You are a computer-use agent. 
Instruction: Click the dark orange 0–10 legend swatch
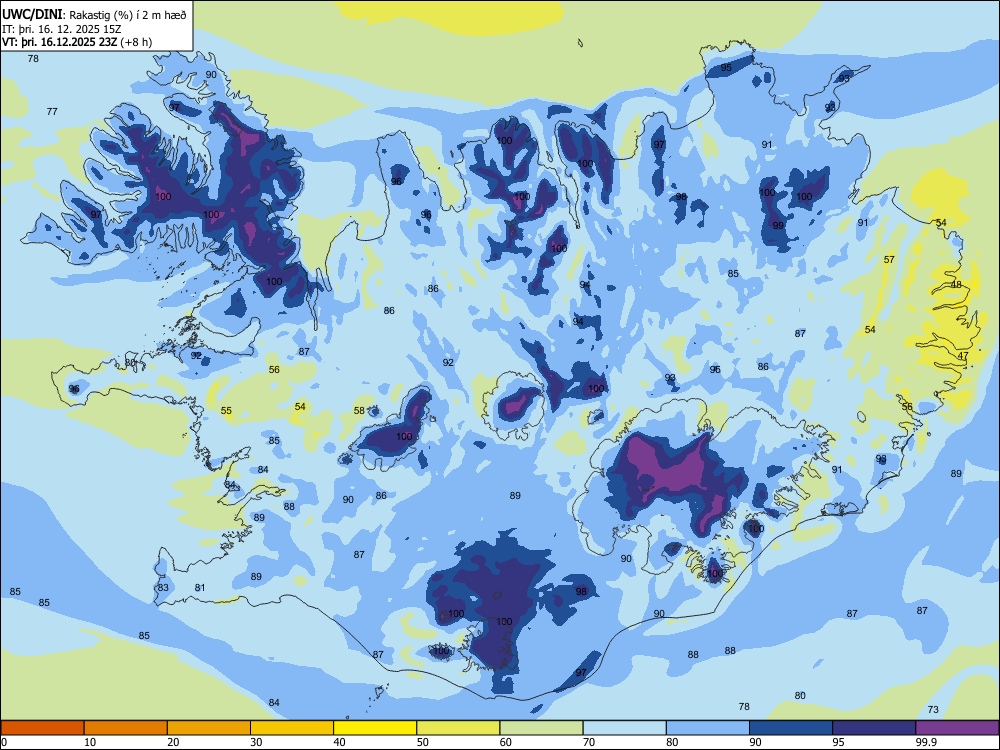(43, 728)
